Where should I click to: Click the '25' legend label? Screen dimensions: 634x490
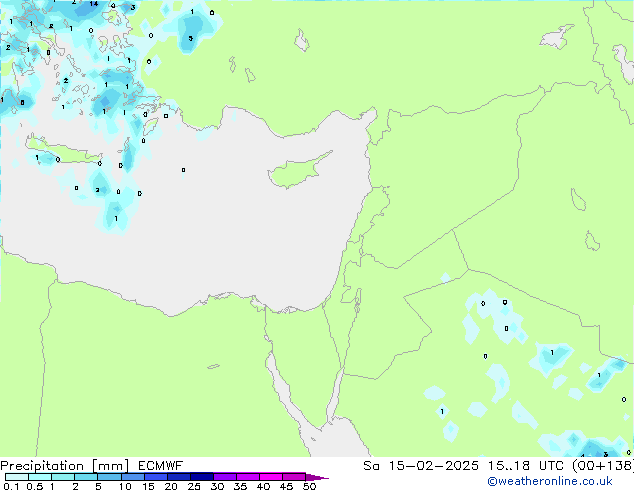[194, 486]
